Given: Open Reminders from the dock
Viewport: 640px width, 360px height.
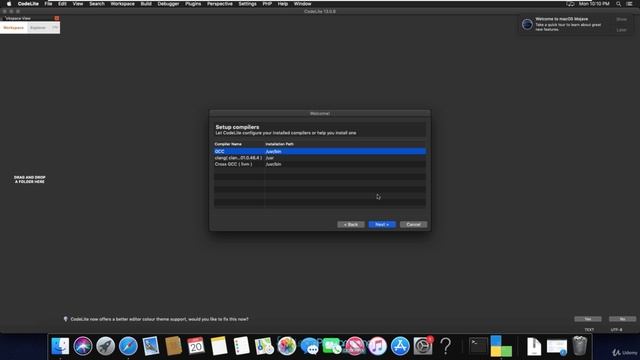Looking at the screenshot, I should [x=242, y=346].
